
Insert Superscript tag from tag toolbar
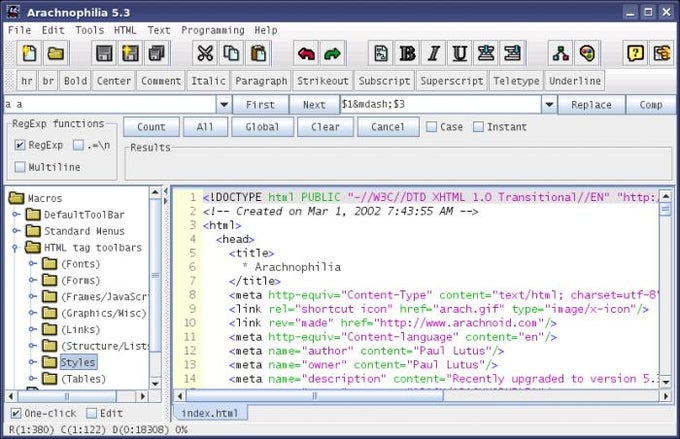tap(451, 81)
